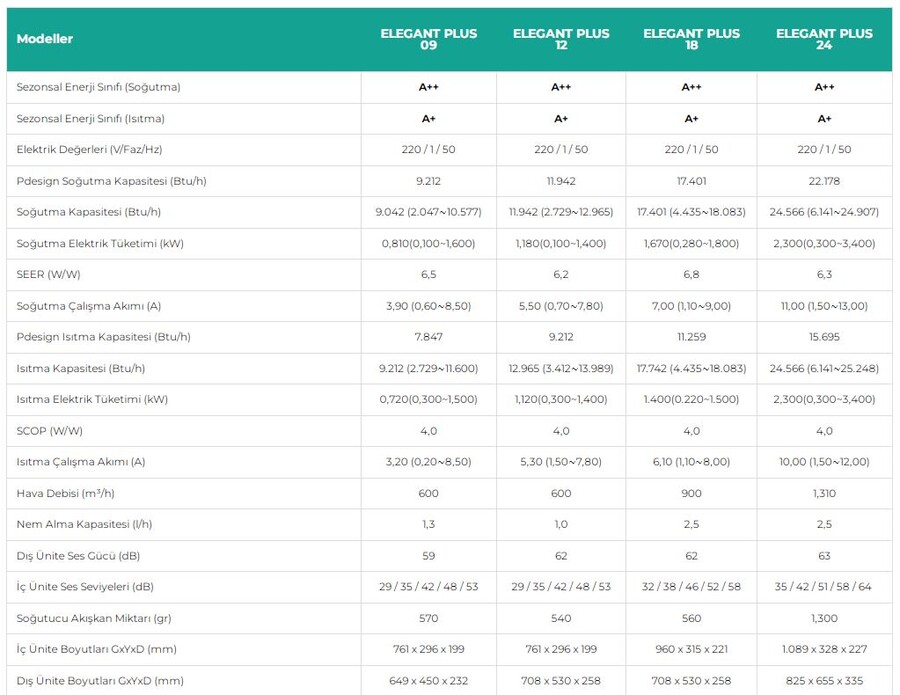900x695 pixels.
Task: Click the Pdesign Soğutma Kapasitesi value 9.212
Action: pos(428,181)
